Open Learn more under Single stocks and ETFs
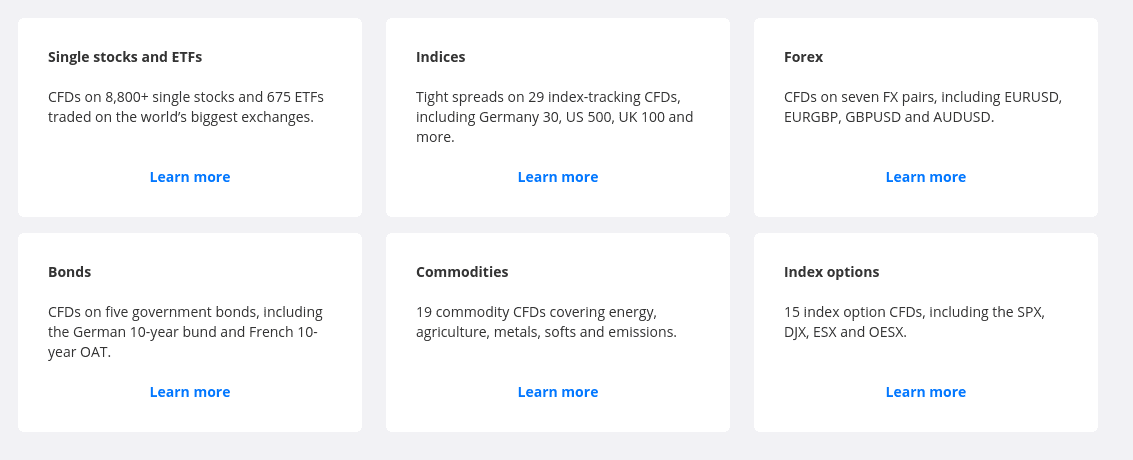Image resolution: width=1133 pixels, height=460 pixels. [189, 177]
